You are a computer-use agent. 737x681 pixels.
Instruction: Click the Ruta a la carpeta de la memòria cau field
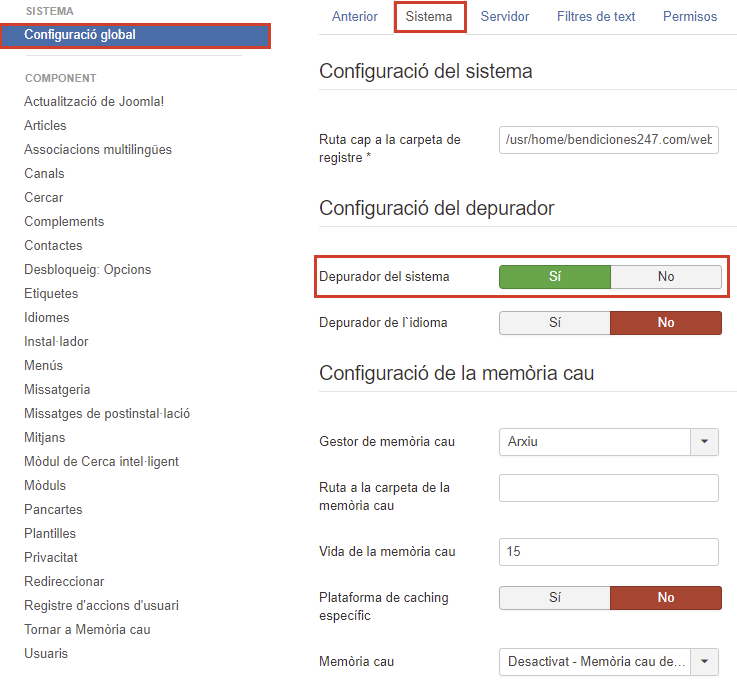(608, 488)
